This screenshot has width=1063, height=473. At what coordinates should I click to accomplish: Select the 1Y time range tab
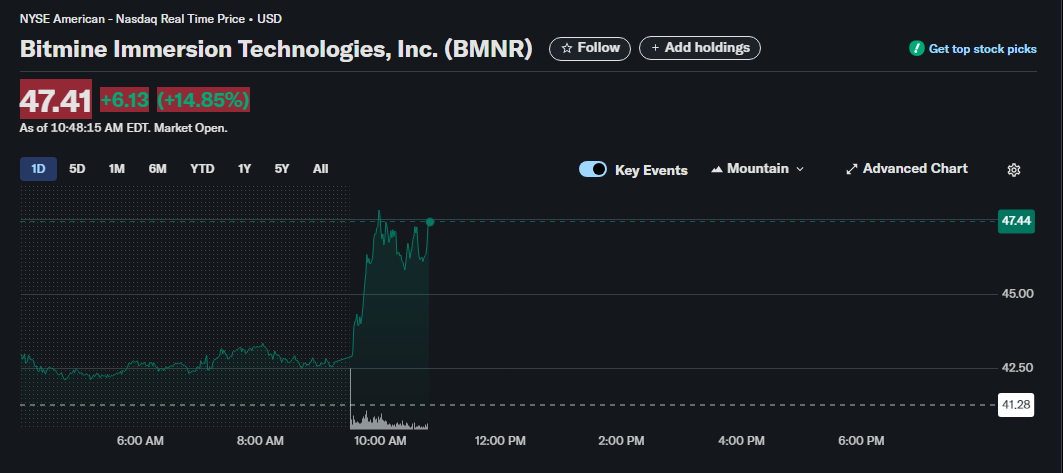(x=244, y=169)
